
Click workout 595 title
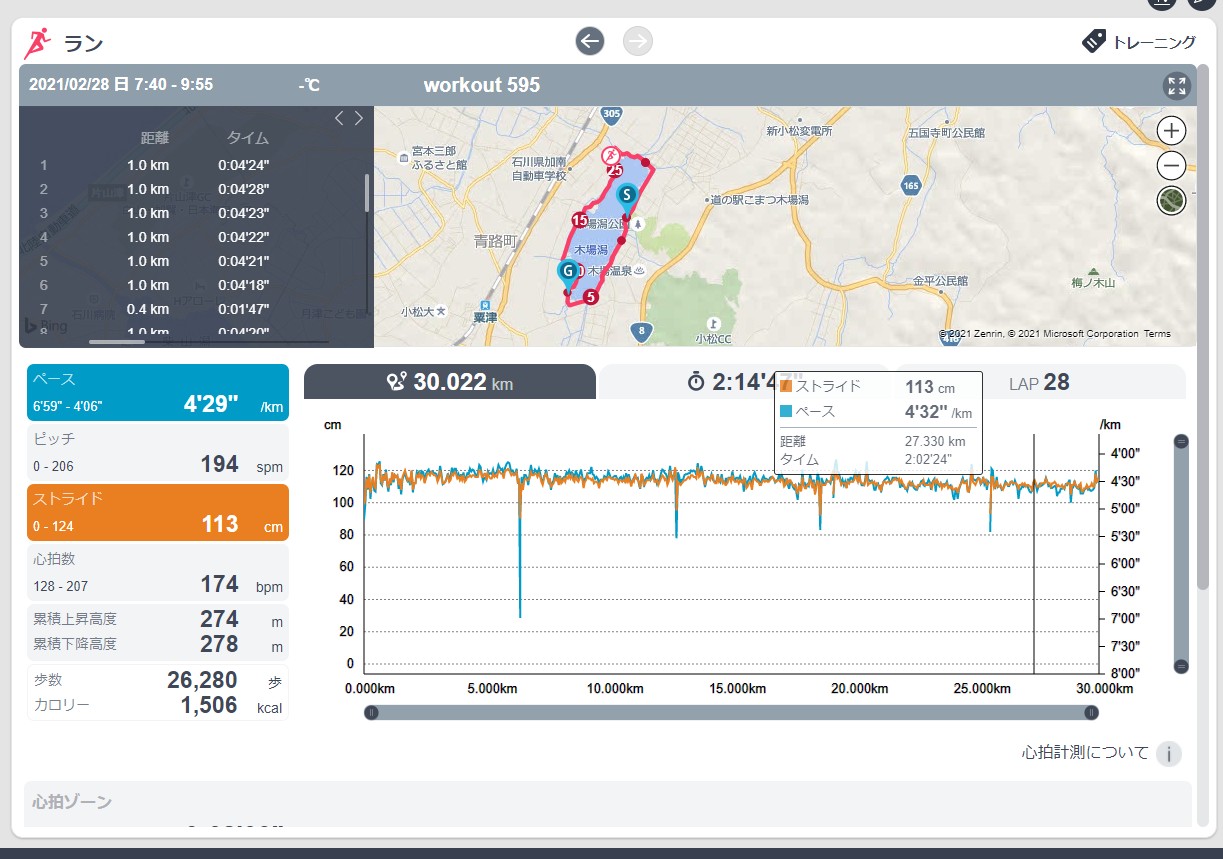tap(481, 85)
